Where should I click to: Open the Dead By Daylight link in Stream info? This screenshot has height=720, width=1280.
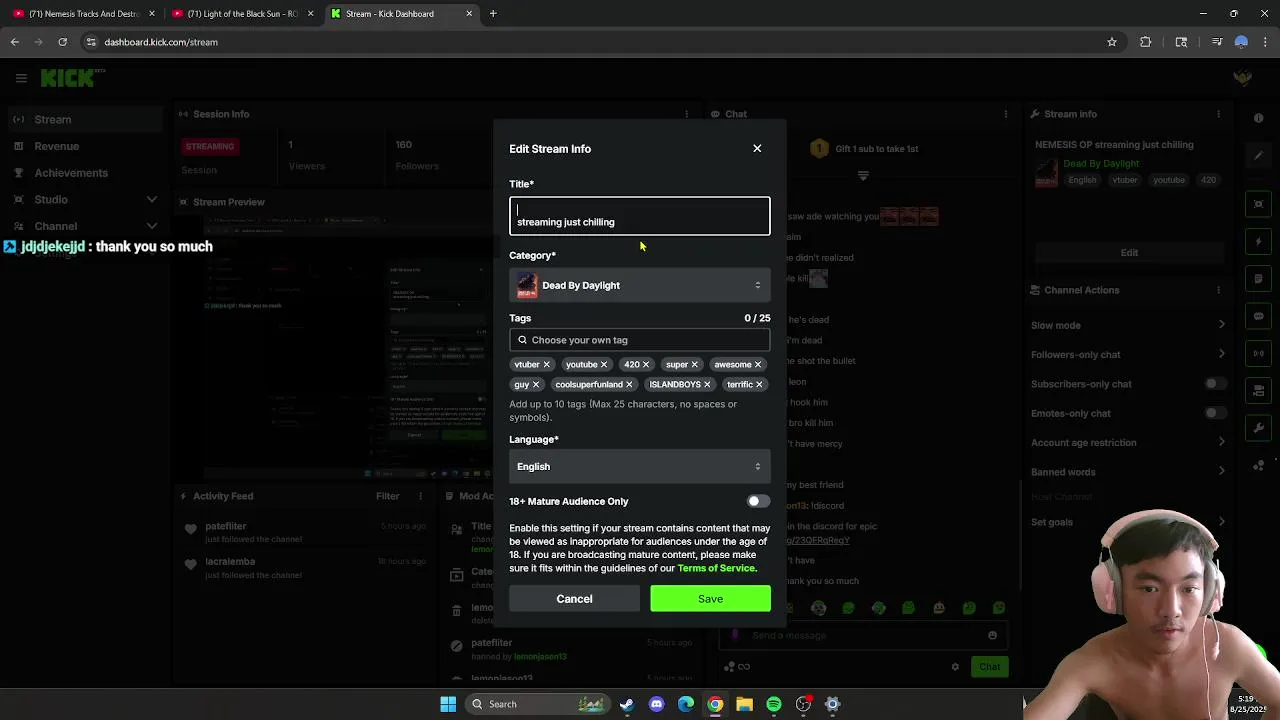[1101, 163]
